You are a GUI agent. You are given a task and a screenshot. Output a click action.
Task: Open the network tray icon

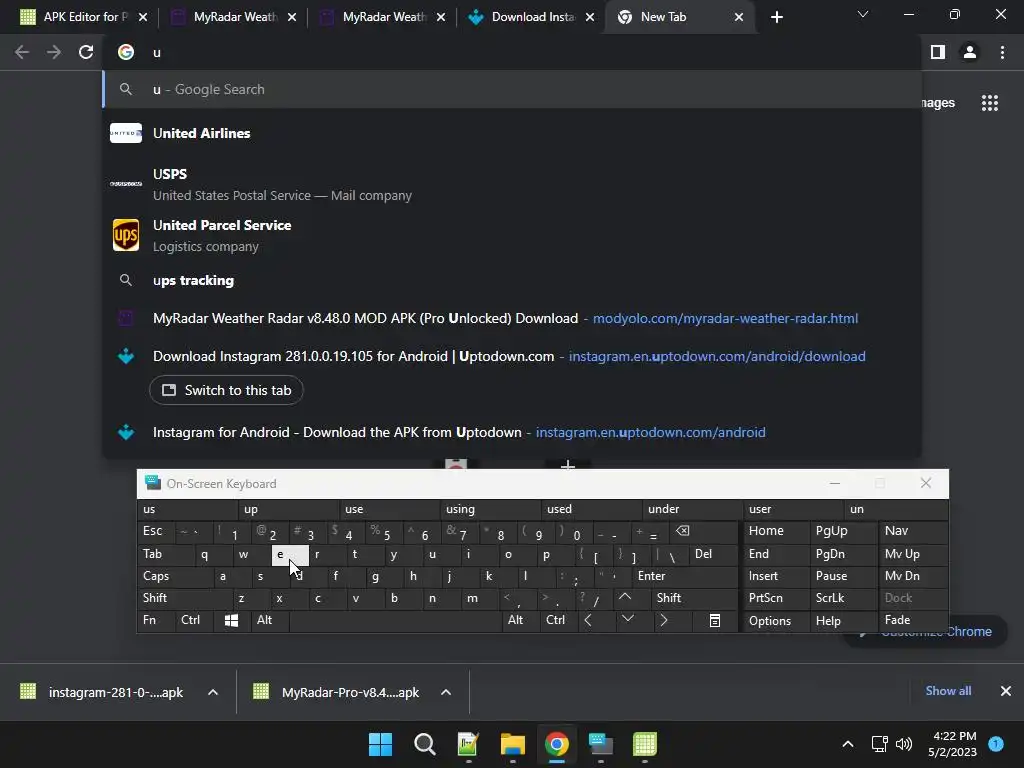879,744
